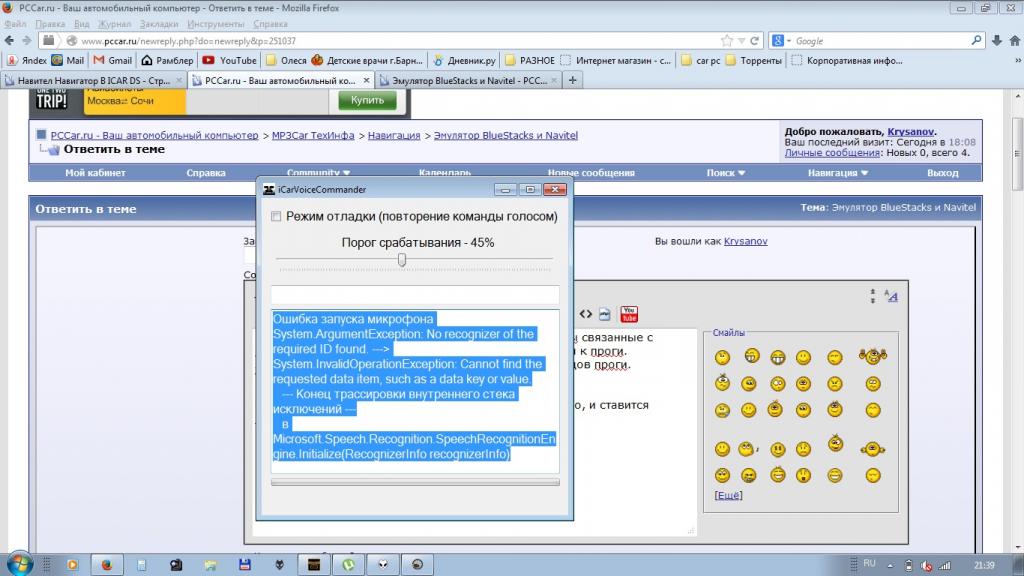The width and height of the screenshot is (1024, 576).
Task: Open a new tab with plus button
Action: coord(572,79)
